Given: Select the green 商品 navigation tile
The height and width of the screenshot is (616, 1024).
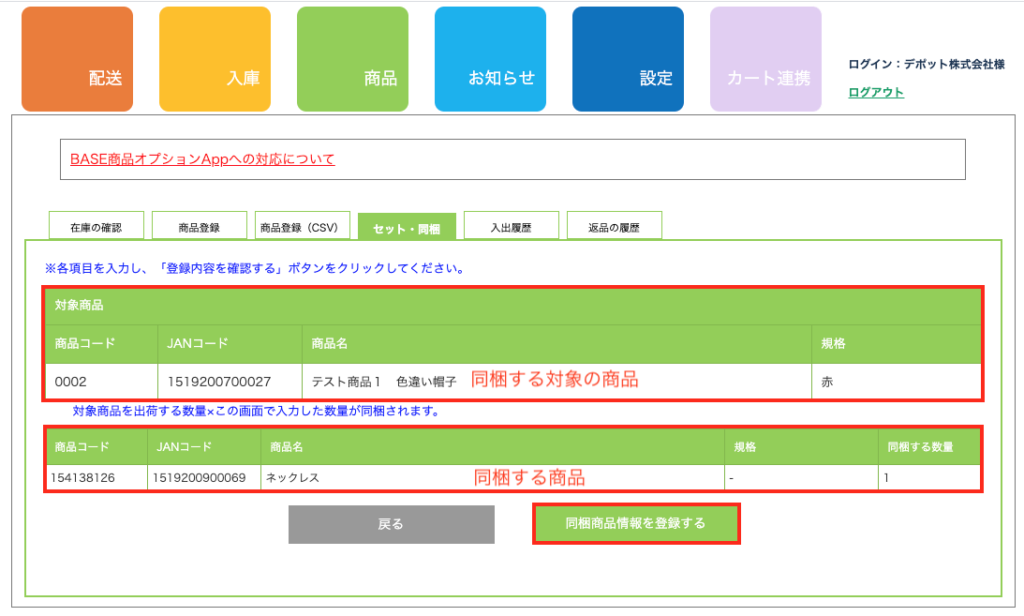Looking at the screenshot, I should click(x=352, y=59).
